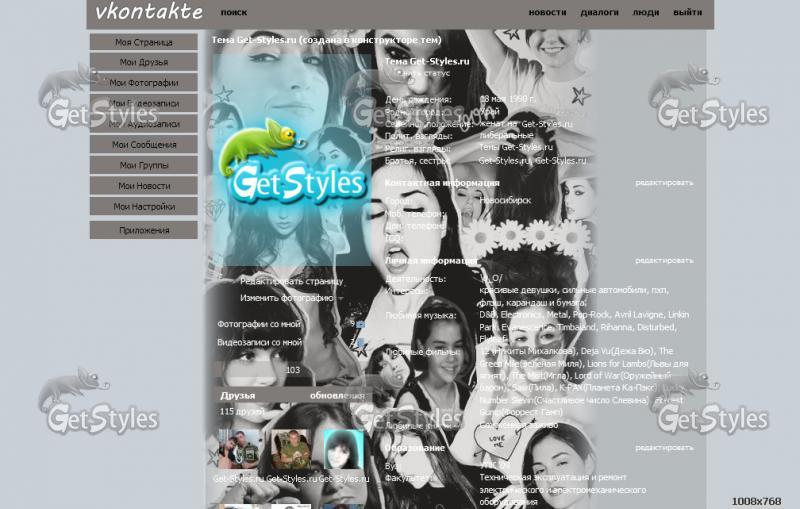Image resolution: width=800 pixels, height=509 pixels.
Task: Go to диалоги in top navigation
Action: 599,12
